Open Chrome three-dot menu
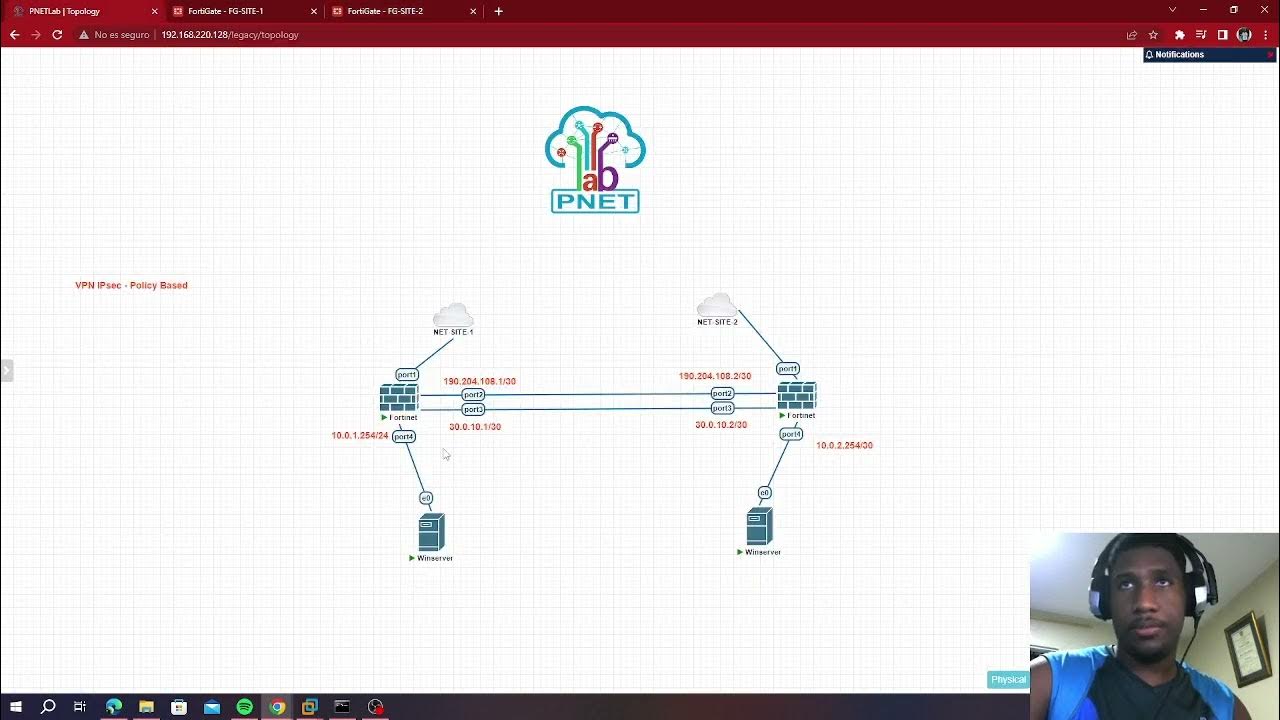Screen dimensions: 1280x720 pos(1265,34)
